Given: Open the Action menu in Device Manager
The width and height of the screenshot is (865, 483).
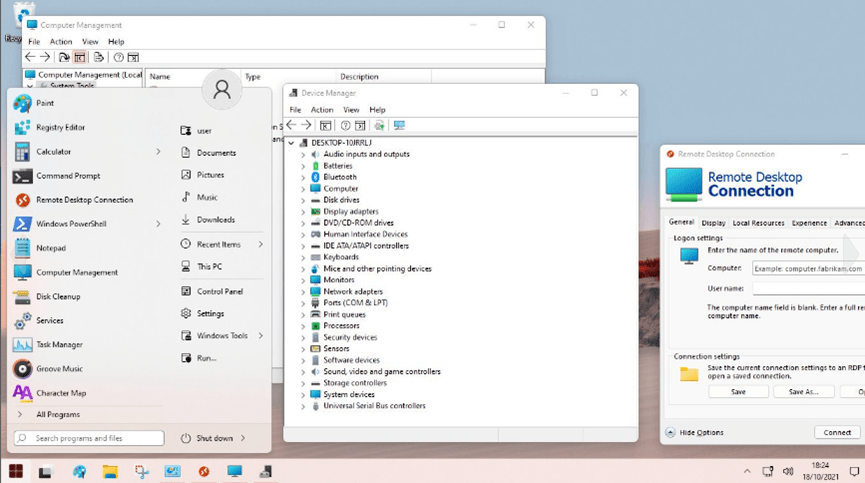Looking at the screenshot, I should (321, 109).
